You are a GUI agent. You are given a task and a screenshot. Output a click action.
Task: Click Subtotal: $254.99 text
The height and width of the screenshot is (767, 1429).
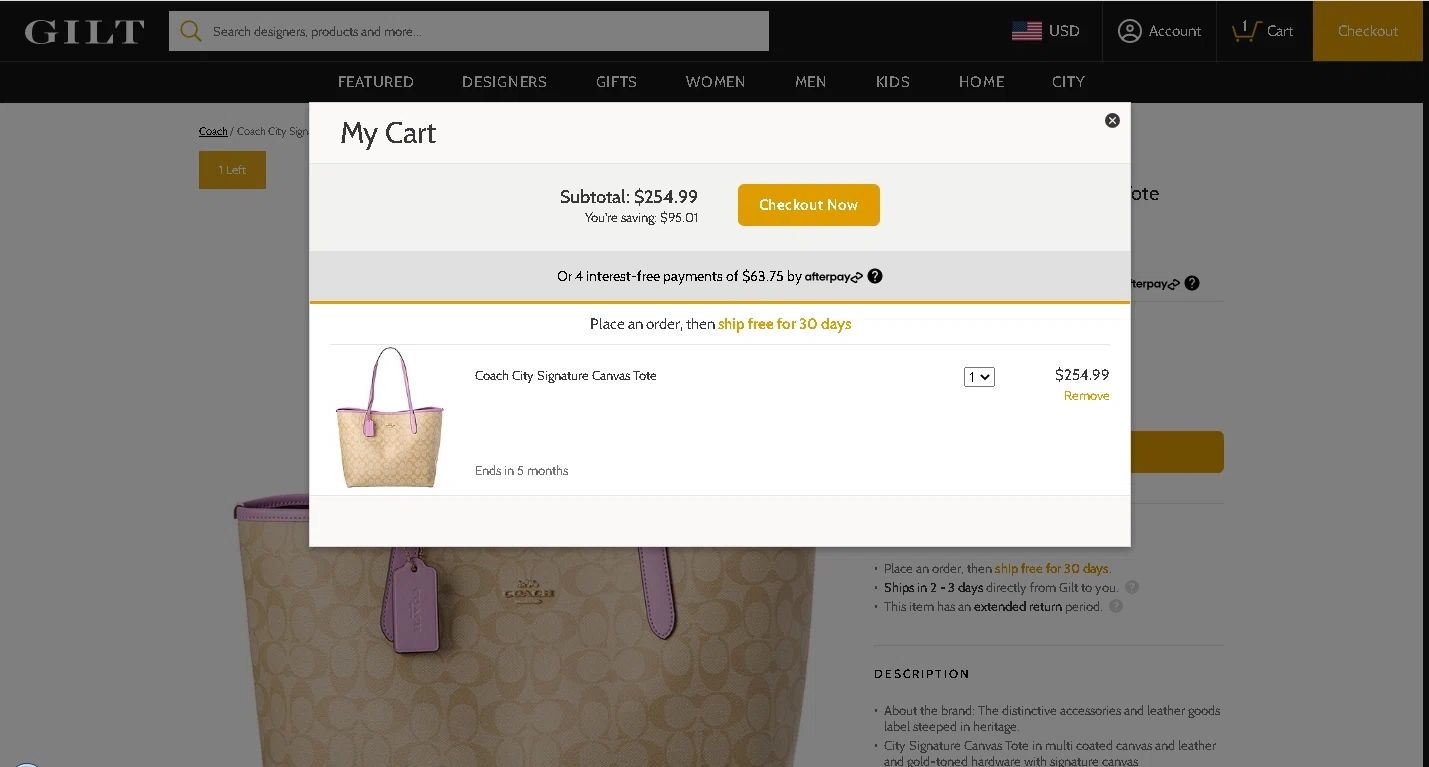click(x=629, y=197)
